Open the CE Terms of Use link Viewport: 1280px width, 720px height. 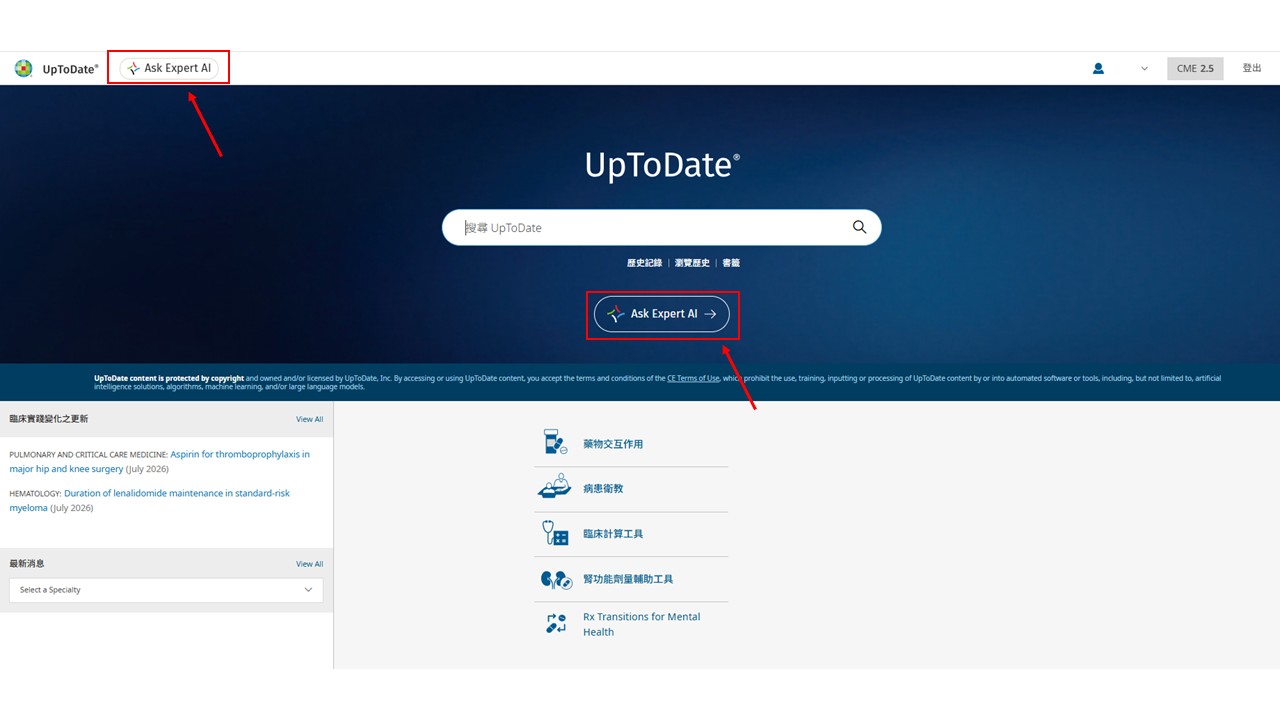tap(693, 378)
